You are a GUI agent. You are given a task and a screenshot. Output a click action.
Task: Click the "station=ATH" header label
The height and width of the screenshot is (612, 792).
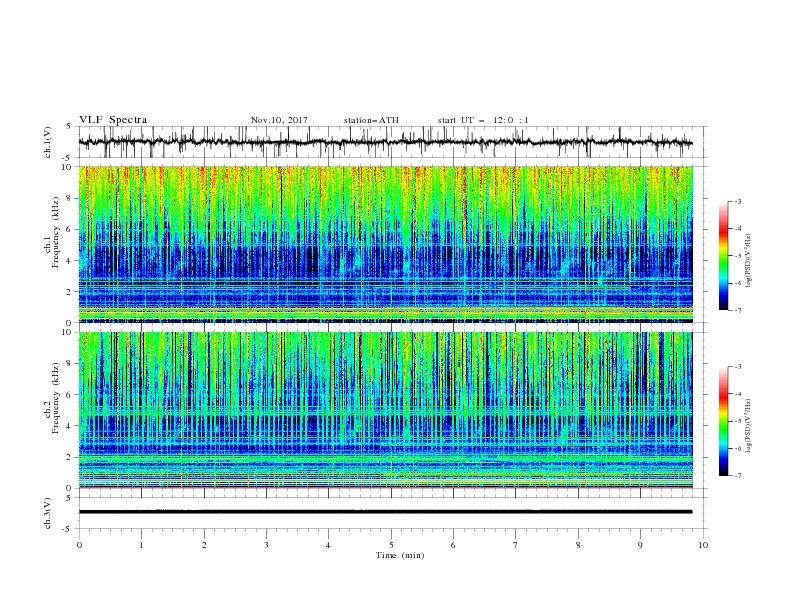pyautogui.click(x=371, y=120)
